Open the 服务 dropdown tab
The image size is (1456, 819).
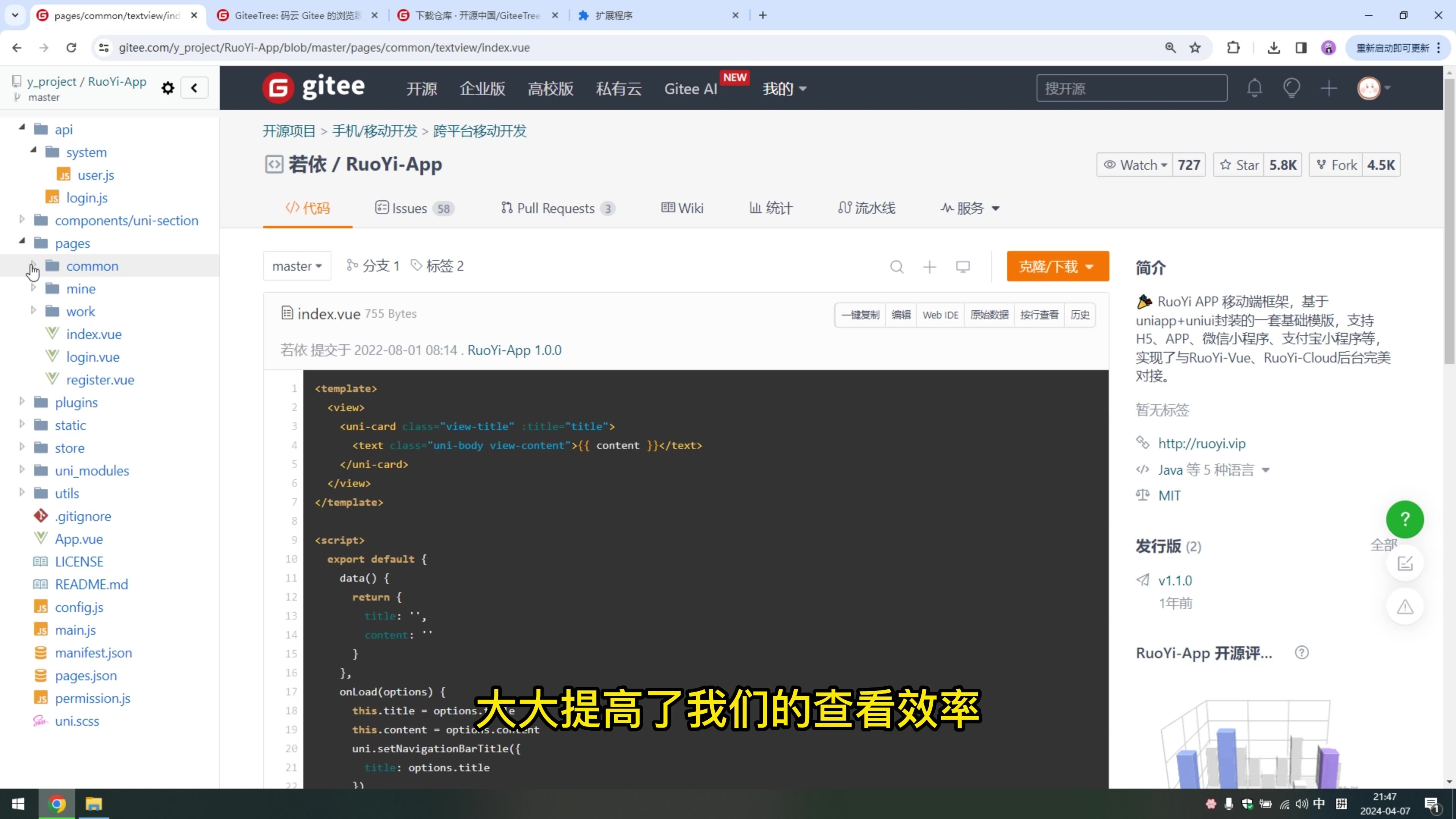coord(971,209)
